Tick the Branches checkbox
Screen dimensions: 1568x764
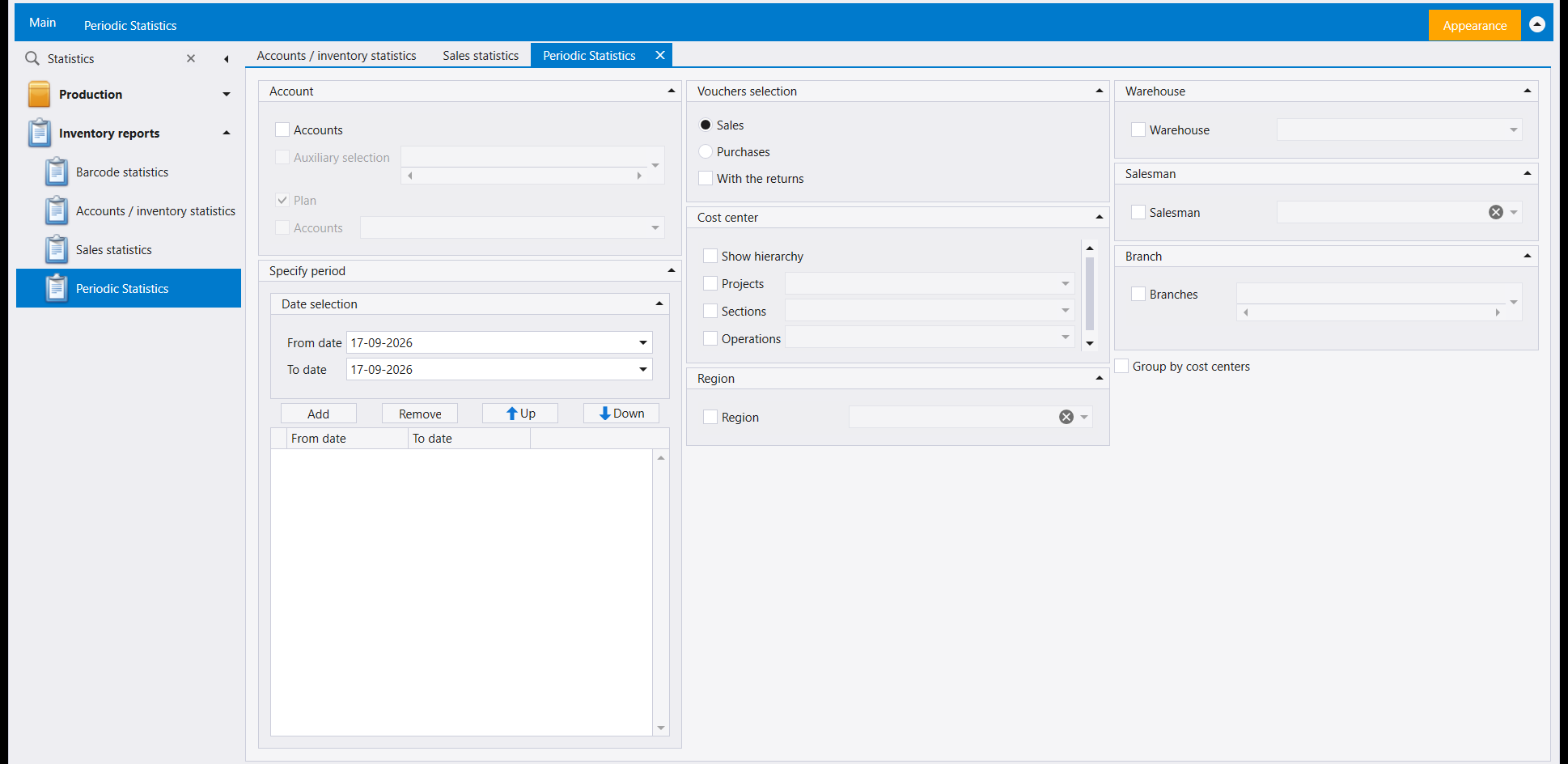pos(1138,294)
